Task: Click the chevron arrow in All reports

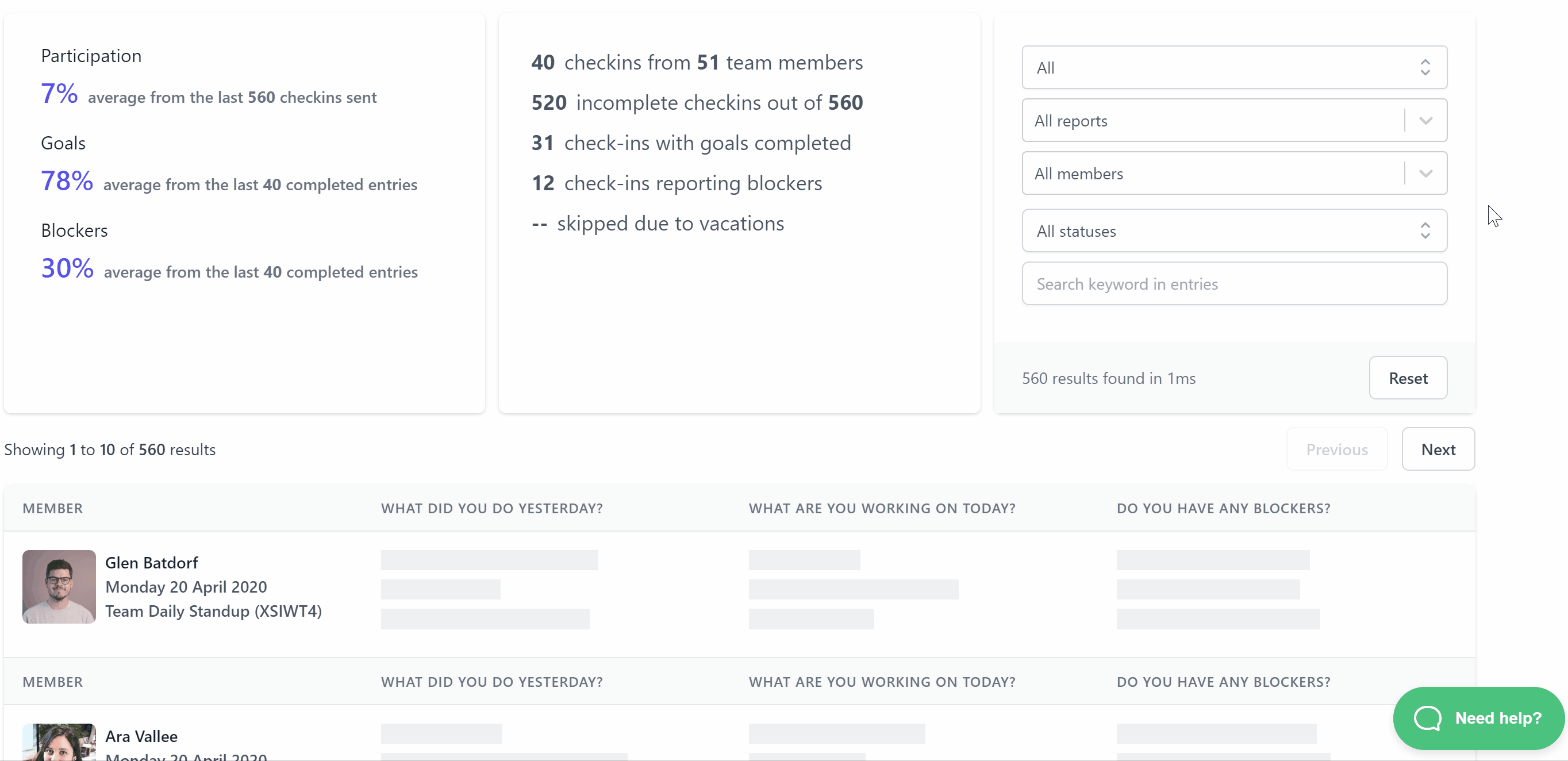Action: (1425, 121)
